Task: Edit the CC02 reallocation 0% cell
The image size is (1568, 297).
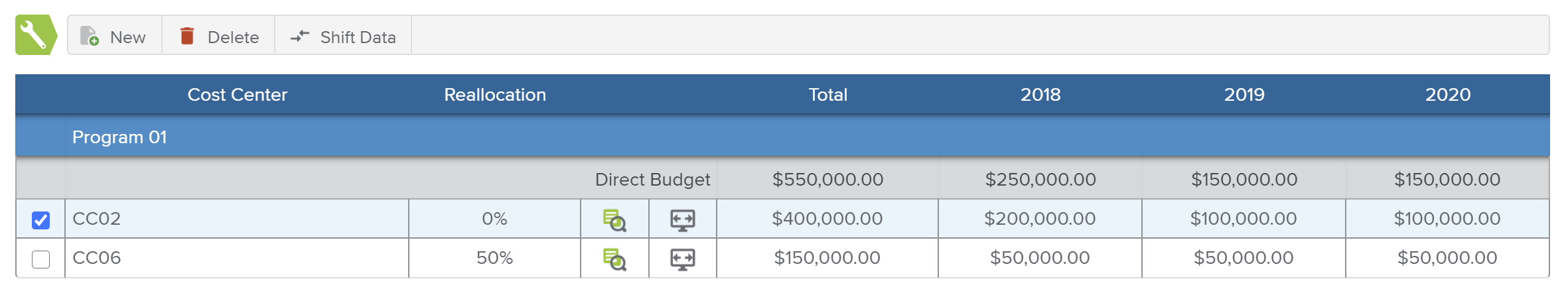Action: tap(494, 219)
